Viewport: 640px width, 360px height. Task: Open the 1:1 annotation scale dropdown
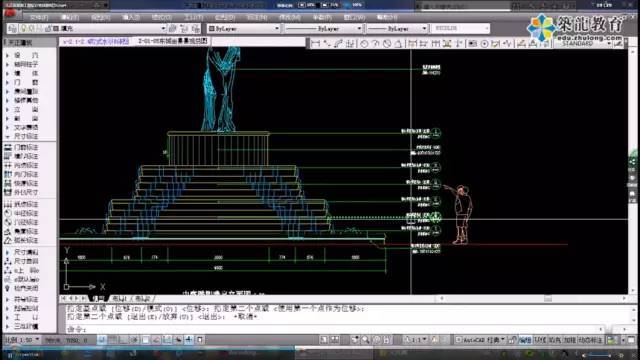tap(416, 340)
